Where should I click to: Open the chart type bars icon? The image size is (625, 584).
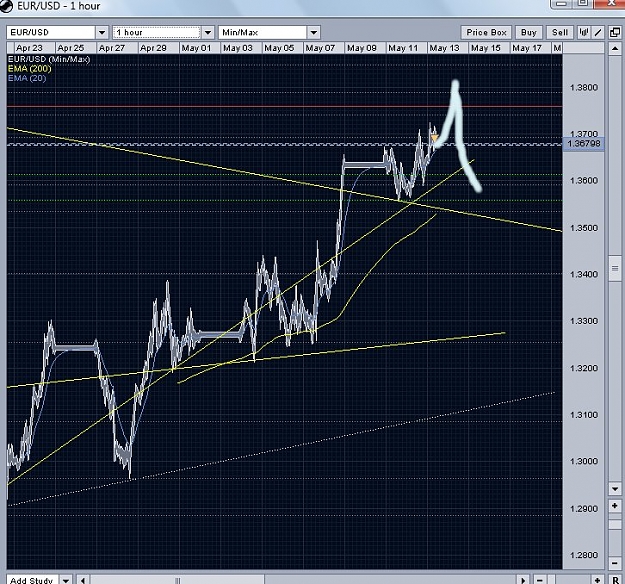point(584,32)
